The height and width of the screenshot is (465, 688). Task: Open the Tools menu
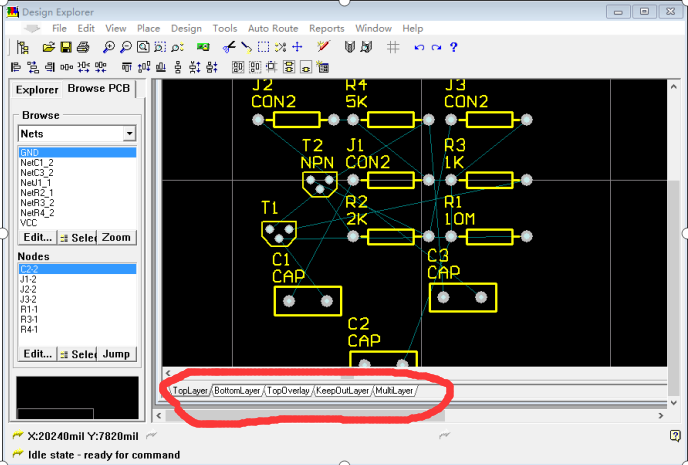tap(225, 29)
